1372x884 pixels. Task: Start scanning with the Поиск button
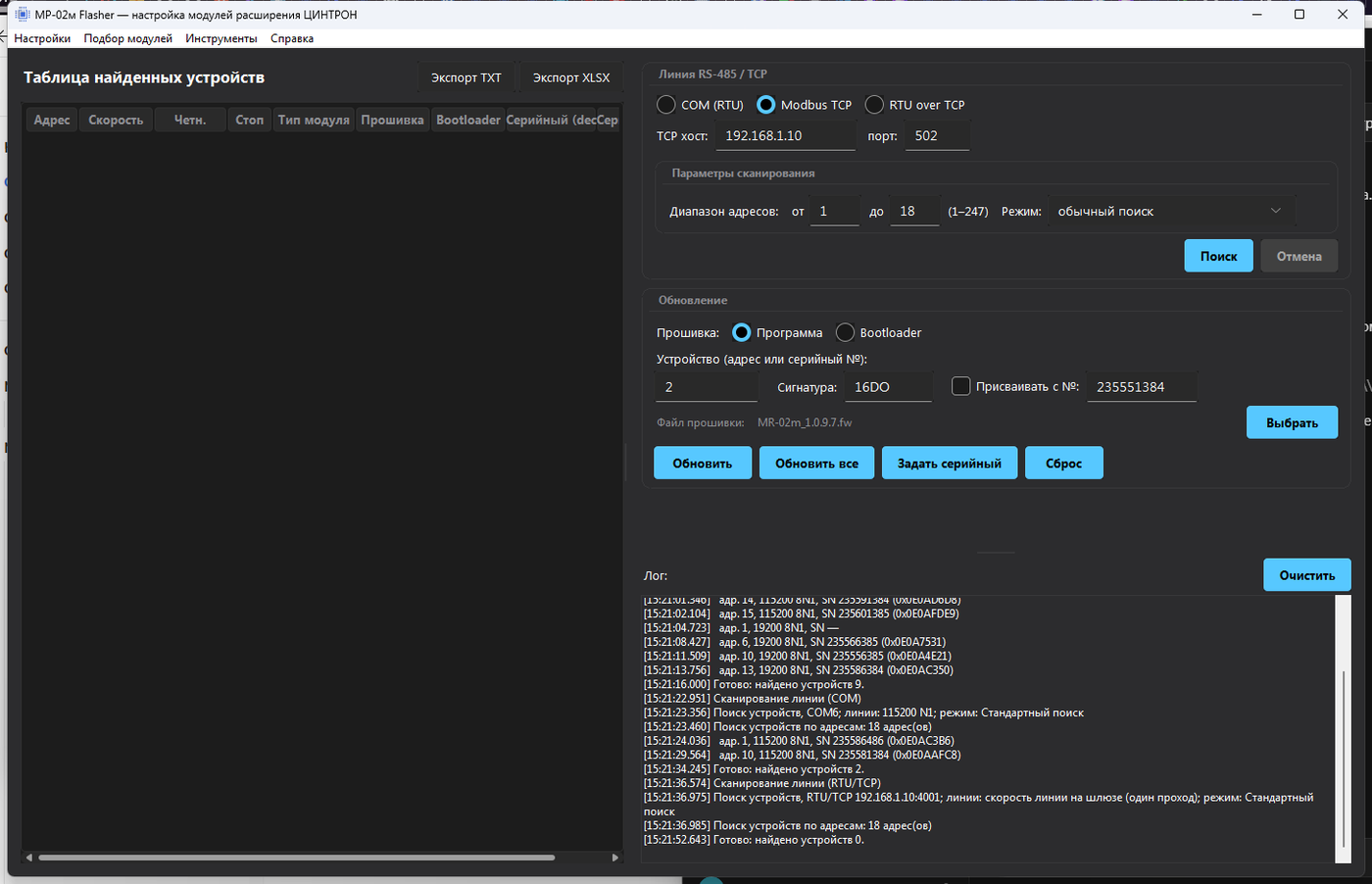point(1219,256)
